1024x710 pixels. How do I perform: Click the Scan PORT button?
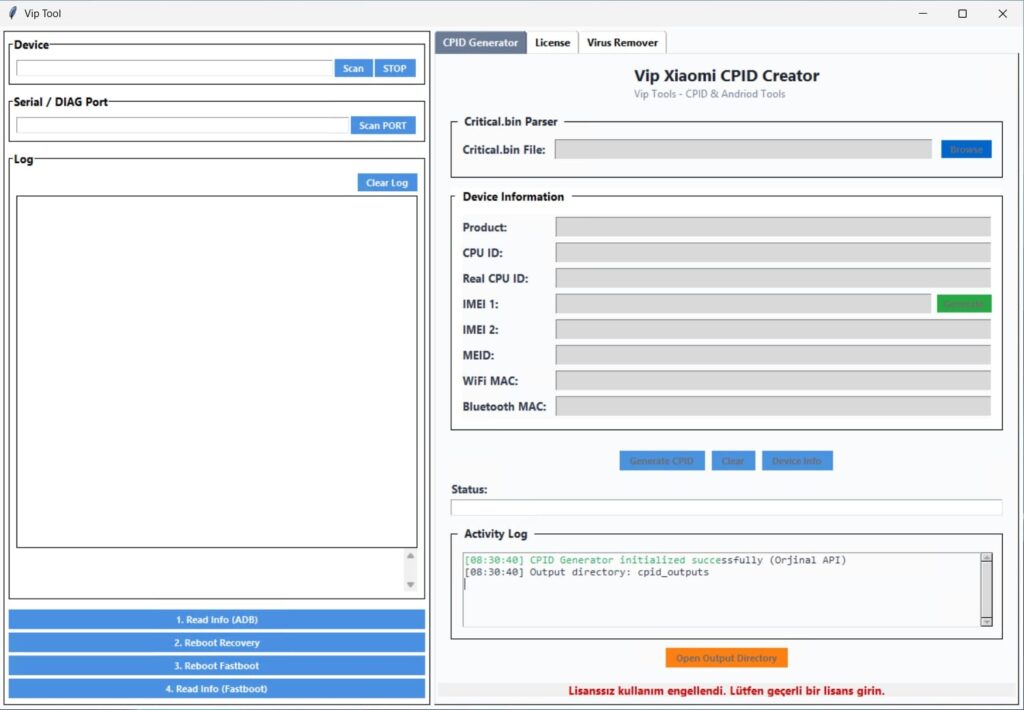pos(382,125)
